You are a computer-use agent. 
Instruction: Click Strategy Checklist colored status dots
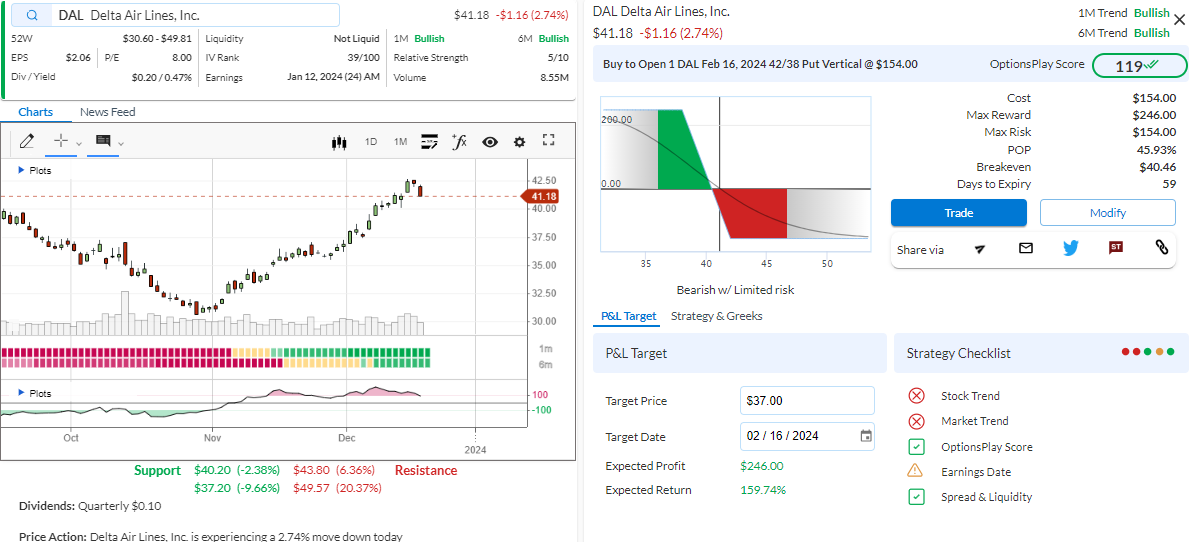point(1147,352)
